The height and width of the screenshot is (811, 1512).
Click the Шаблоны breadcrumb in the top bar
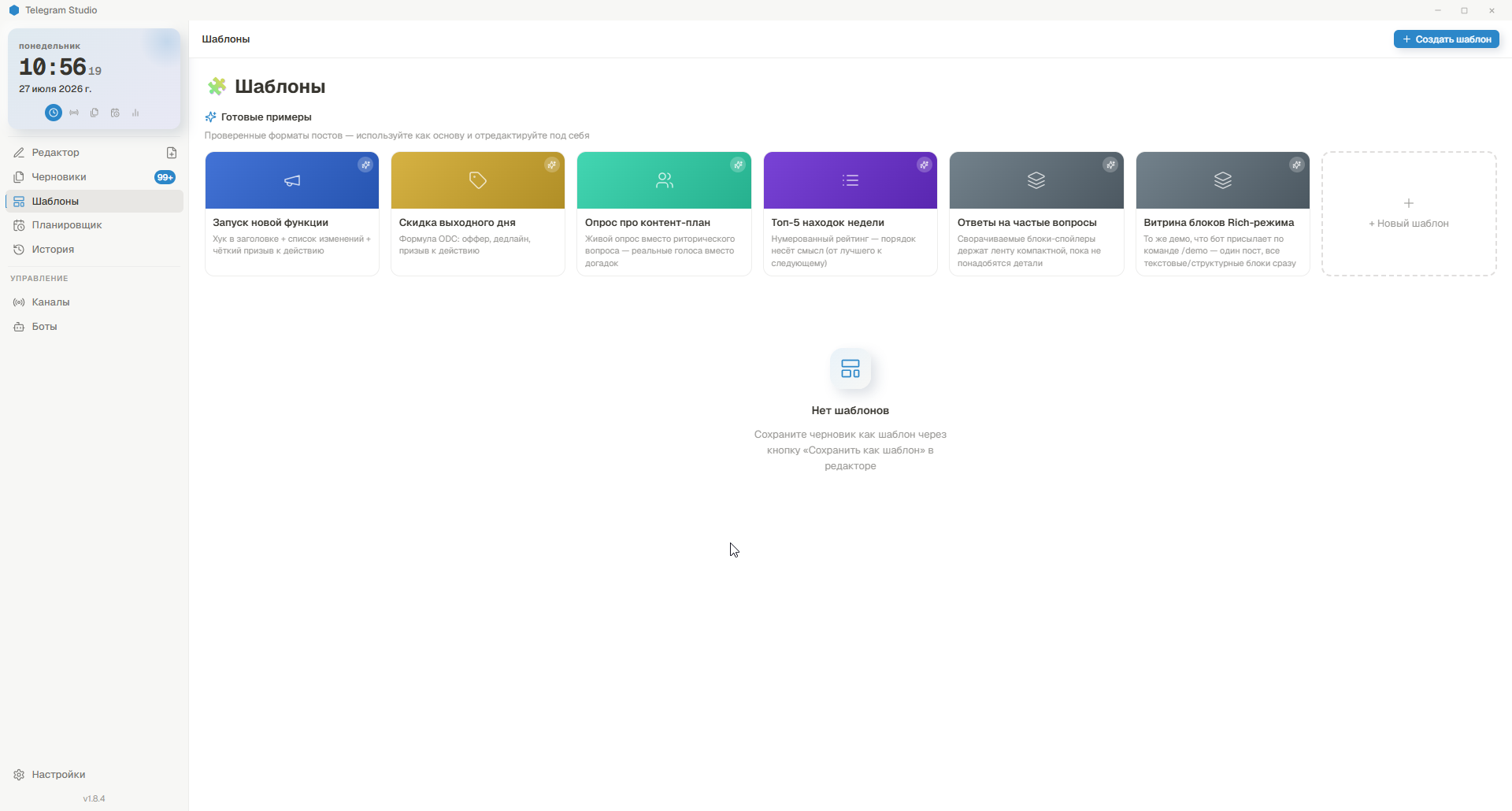point(226,39)
